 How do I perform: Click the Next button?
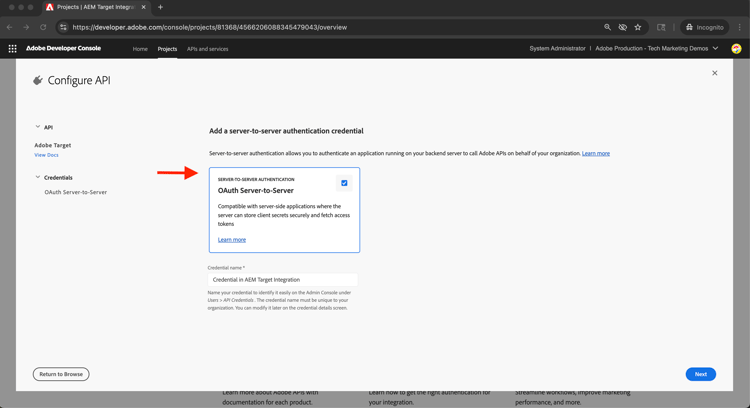coord(701,374)
